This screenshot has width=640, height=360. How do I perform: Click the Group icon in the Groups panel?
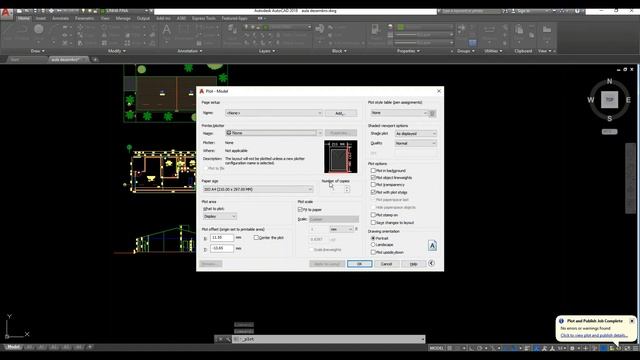[461, 28]
